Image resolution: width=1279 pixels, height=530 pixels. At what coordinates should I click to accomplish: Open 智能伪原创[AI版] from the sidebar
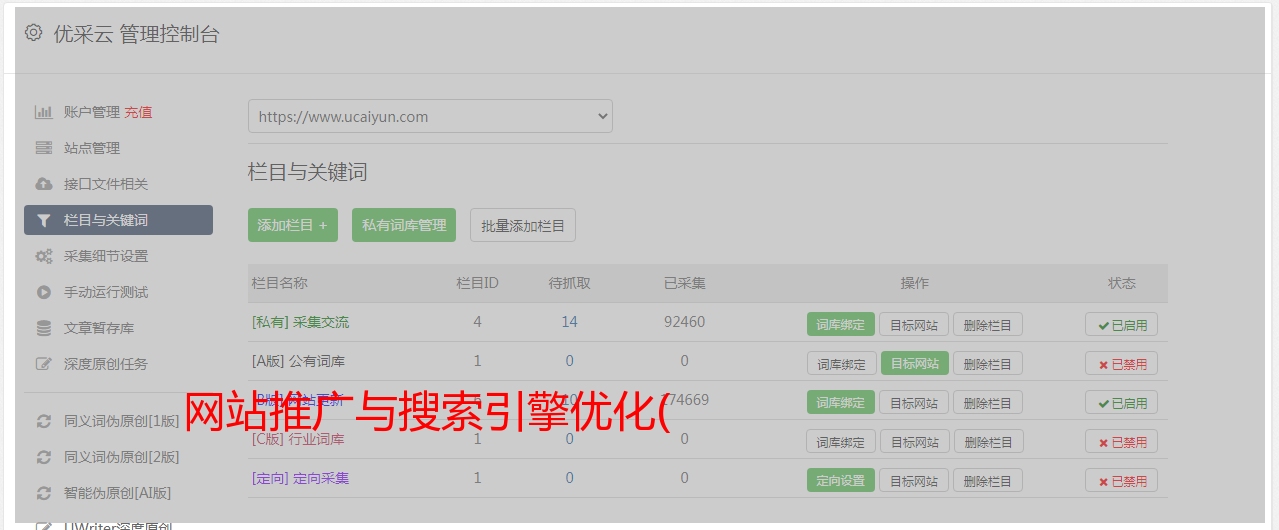[x=118, y=493]
